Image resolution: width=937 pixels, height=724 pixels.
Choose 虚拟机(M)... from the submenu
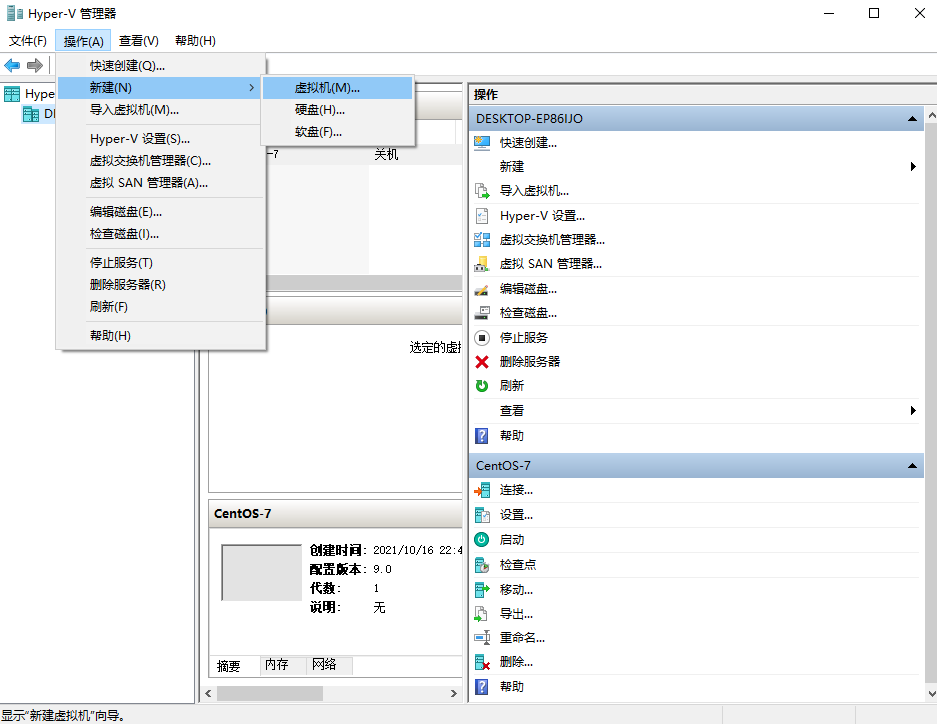(338, 88)
